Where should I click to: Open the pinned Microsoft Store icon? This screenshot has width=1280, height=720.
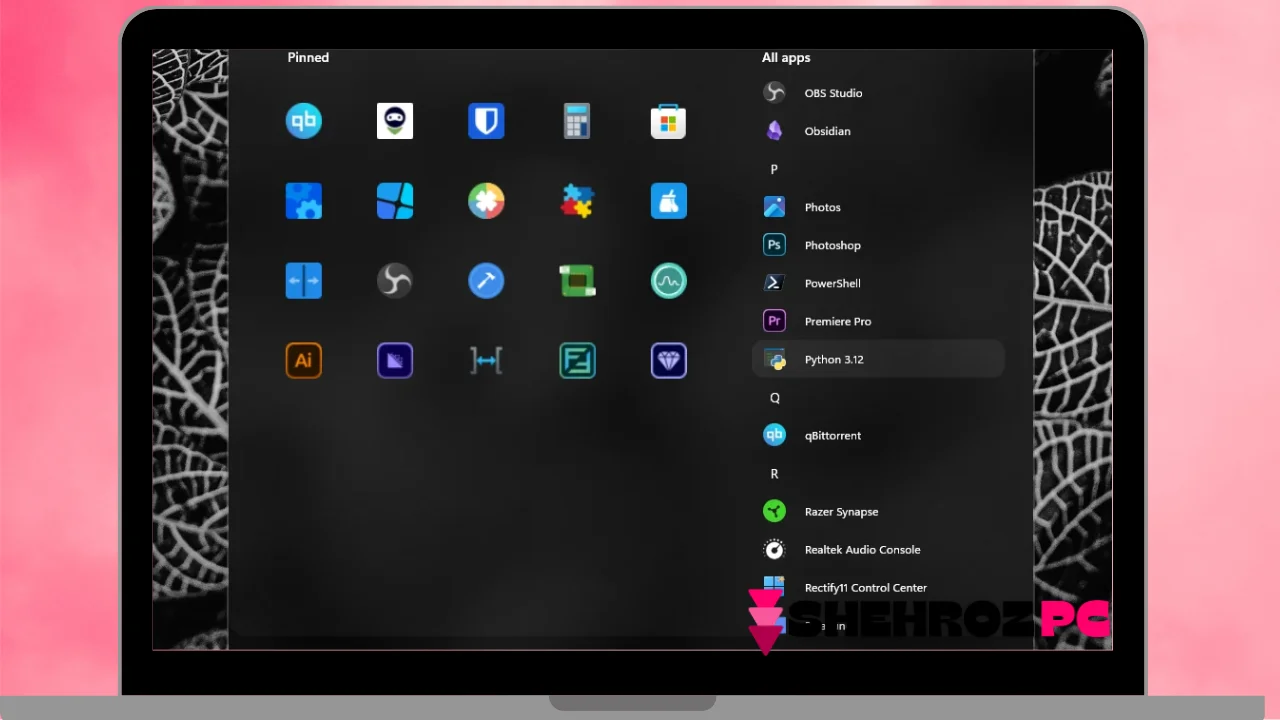[x=668, y=121]
